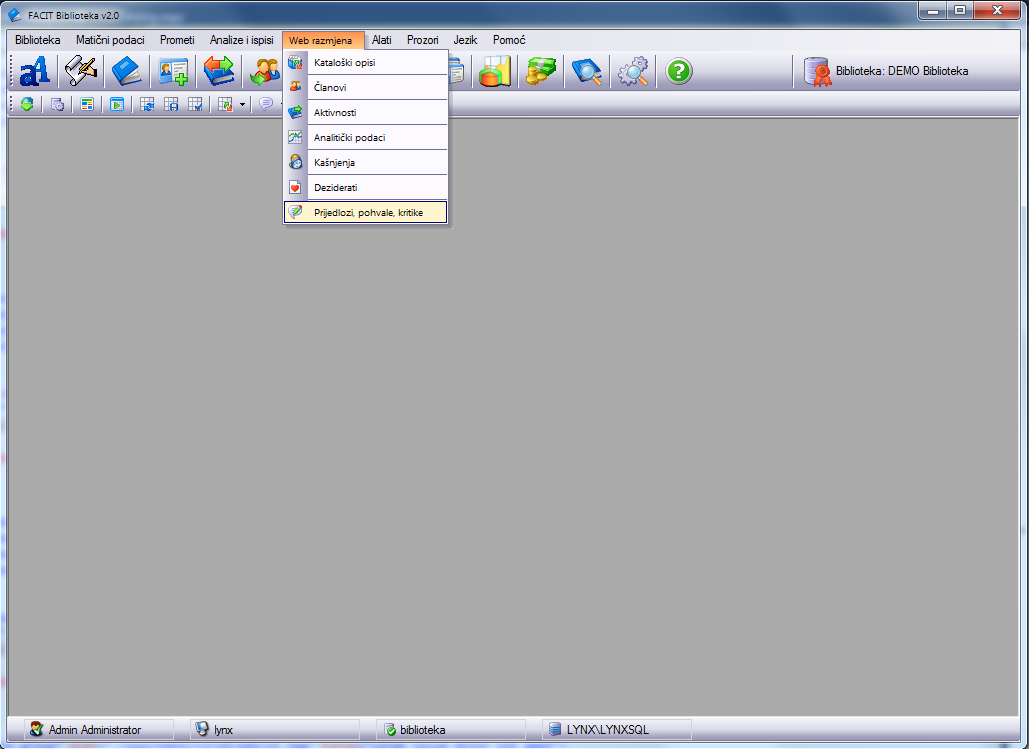This screenshot has width=1029, height=749.
Task: Click the large 'aA' letters toolbar icon
Action: (34, 72)
